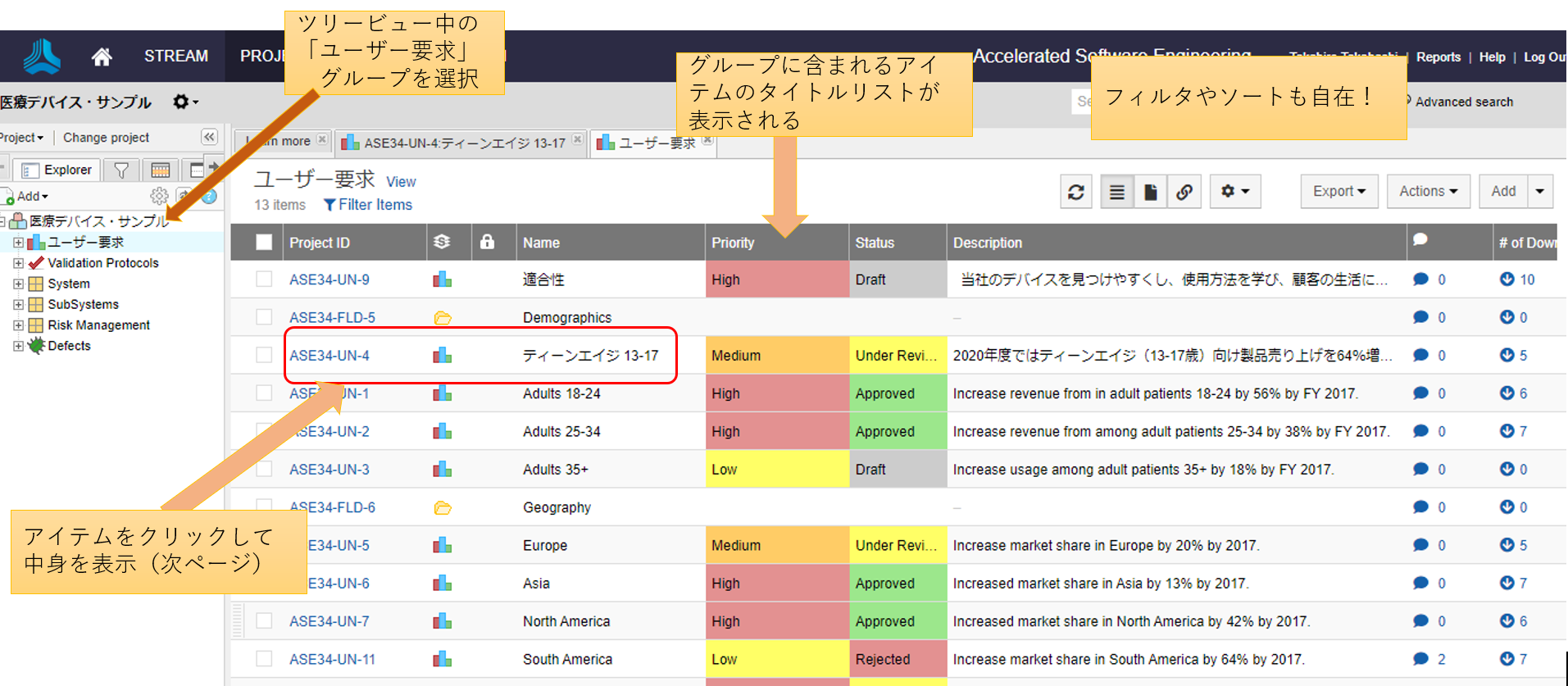Click the Filter Items link
This screenshot has height=686, width=1568.
pyautogui.click(x=368, y=205)
